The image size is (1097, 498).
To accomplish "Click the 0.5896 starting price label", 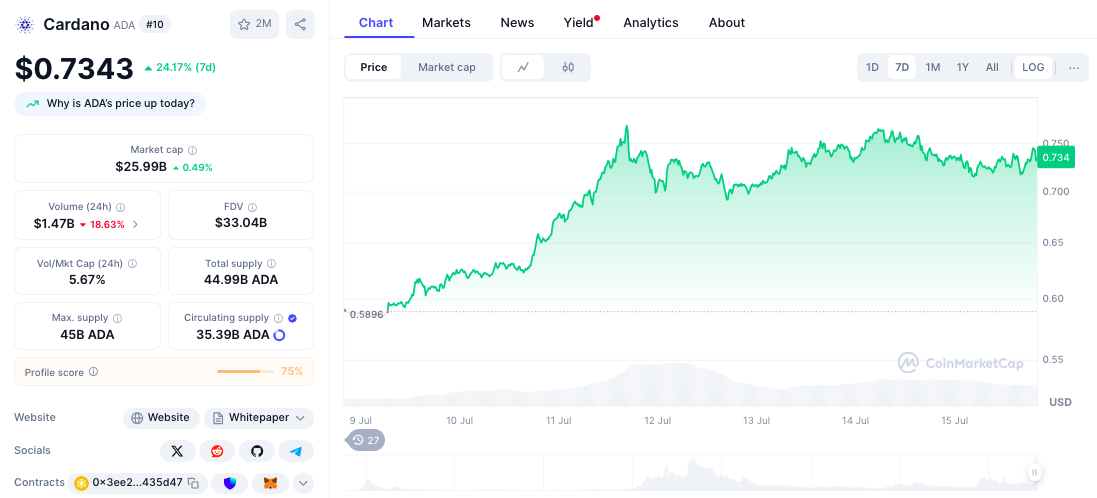I will coord(365,314).
